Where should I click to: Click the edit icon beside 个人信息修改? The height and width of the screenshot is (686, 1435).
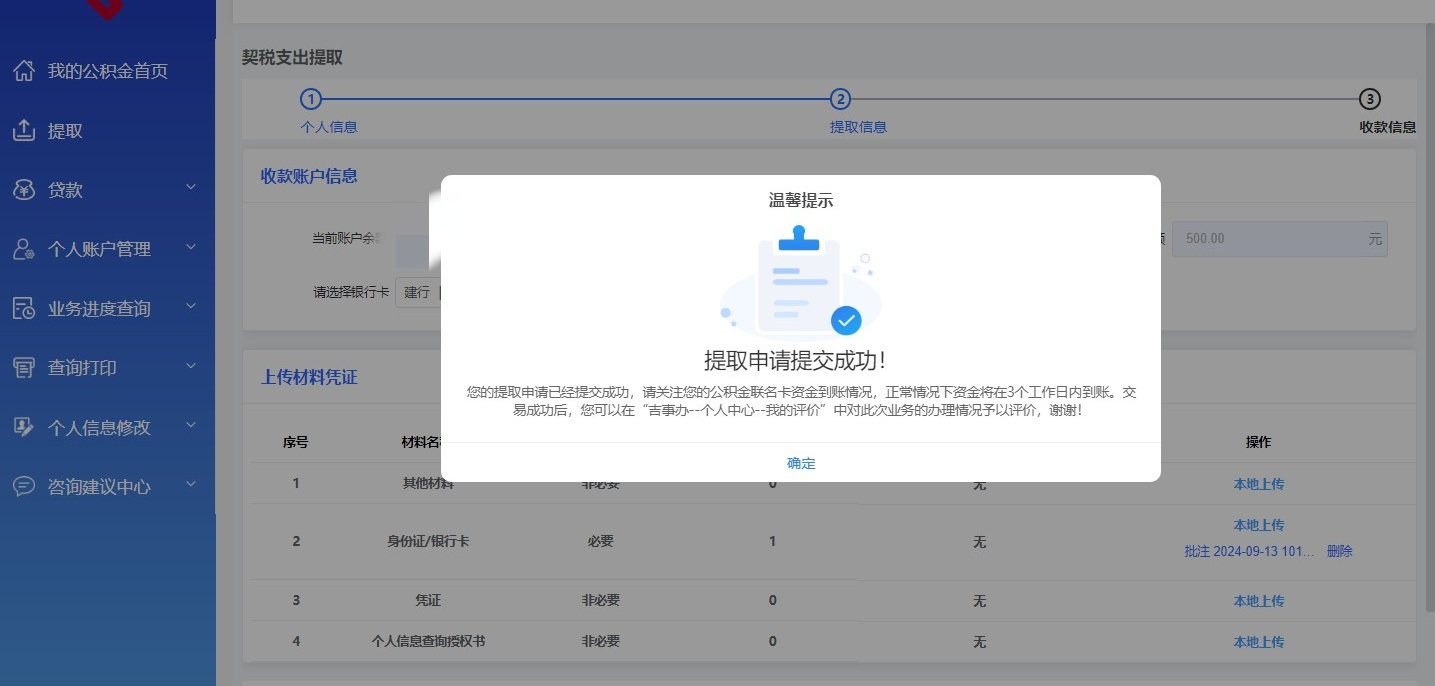(x=24, y=427)
